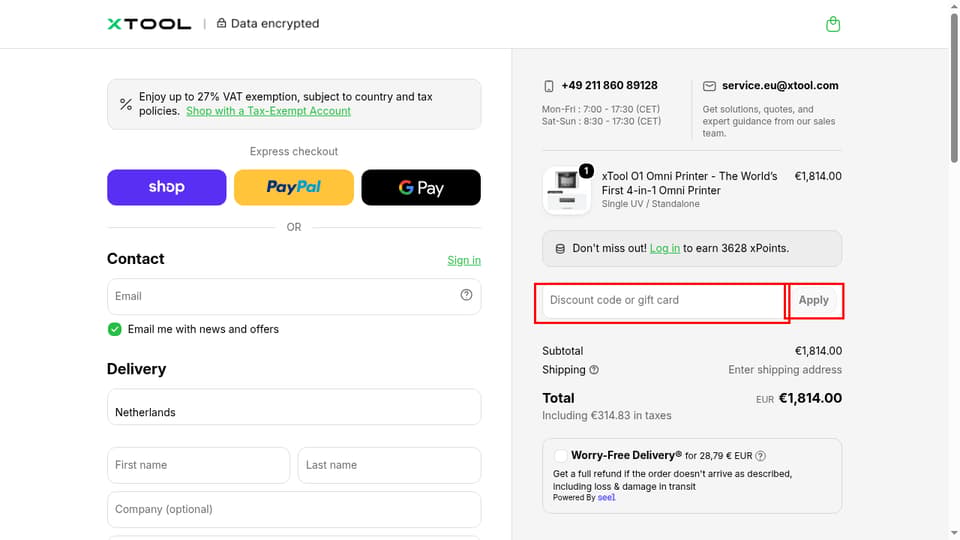This screenshot has height=540, width=960.
Task: Open the shopping bag cart icon
Action: (x=833, y=24)
